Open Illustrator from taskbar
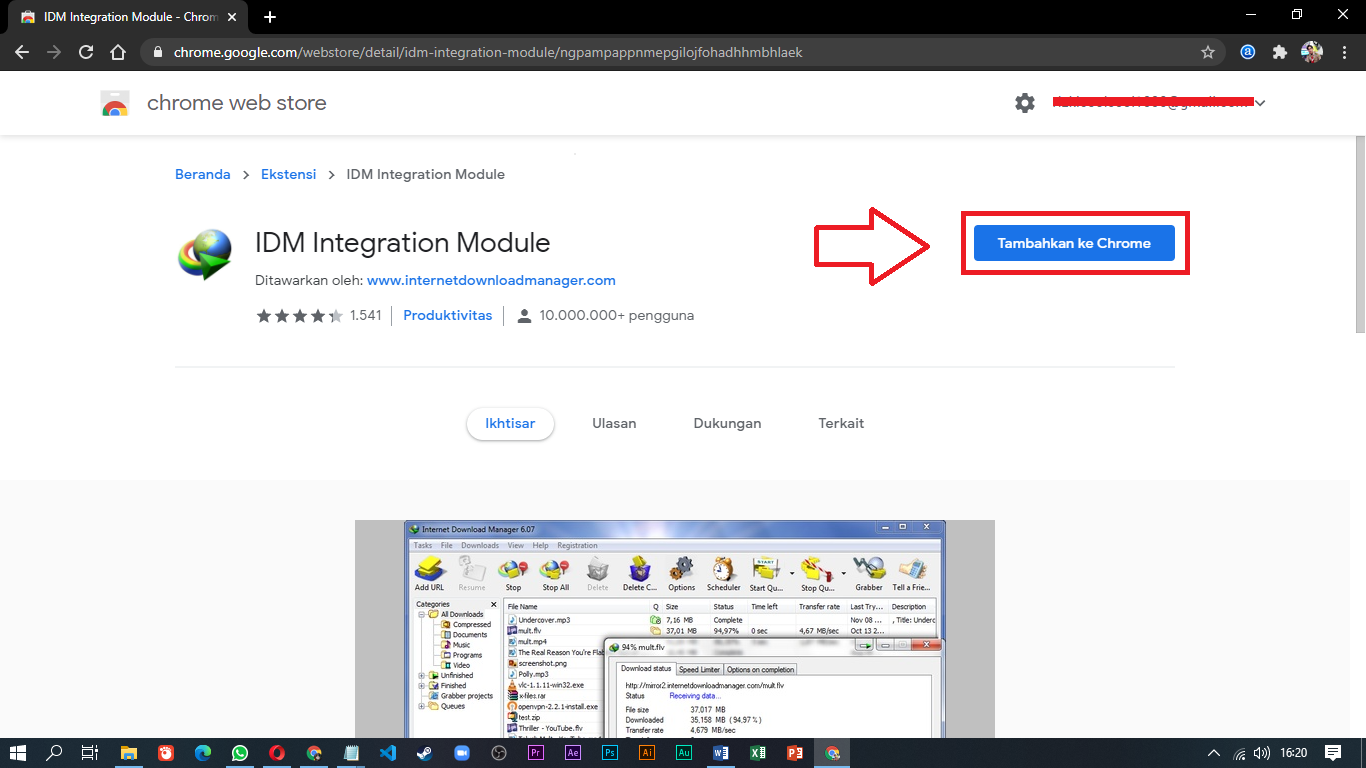Screen dimensions: 1366x768 647,753
